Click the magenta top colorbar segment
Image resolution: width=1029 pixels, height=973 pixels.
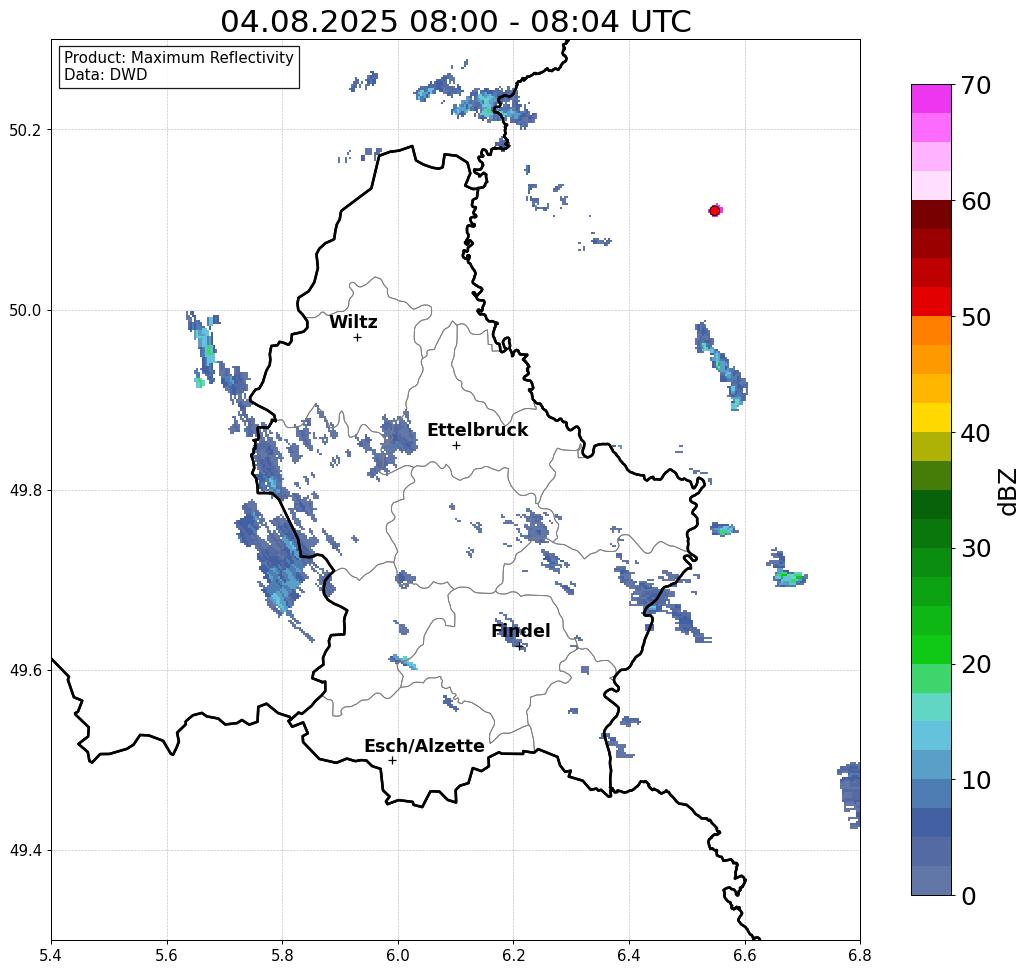coord(931,99)
